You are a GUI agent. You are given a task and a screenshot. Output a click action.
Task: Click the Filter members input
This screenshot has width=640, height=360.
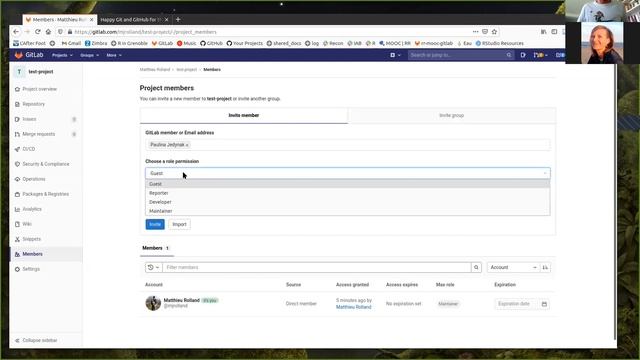click(316, 267)
